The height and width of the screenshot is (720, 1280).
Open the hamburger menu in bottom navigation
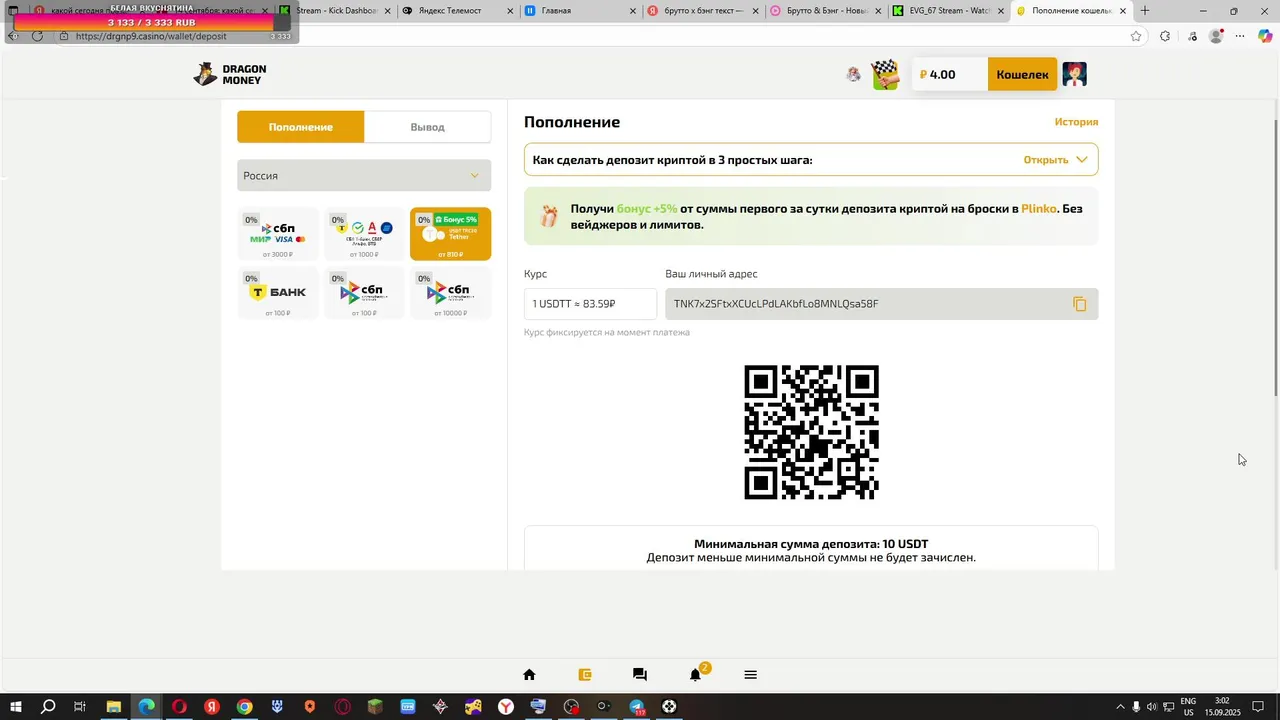[x=751, y=675]
